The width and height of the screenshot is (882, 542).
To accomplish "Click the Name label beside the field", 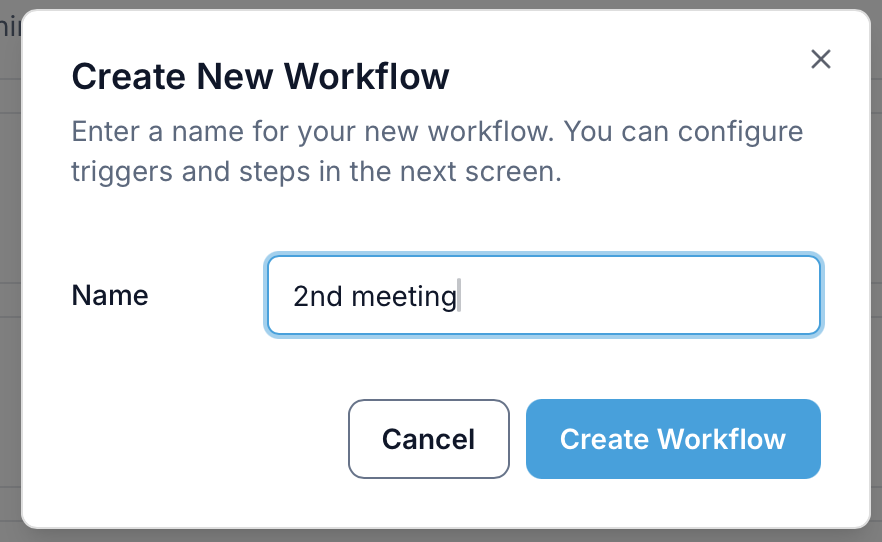I will point(110,296).
